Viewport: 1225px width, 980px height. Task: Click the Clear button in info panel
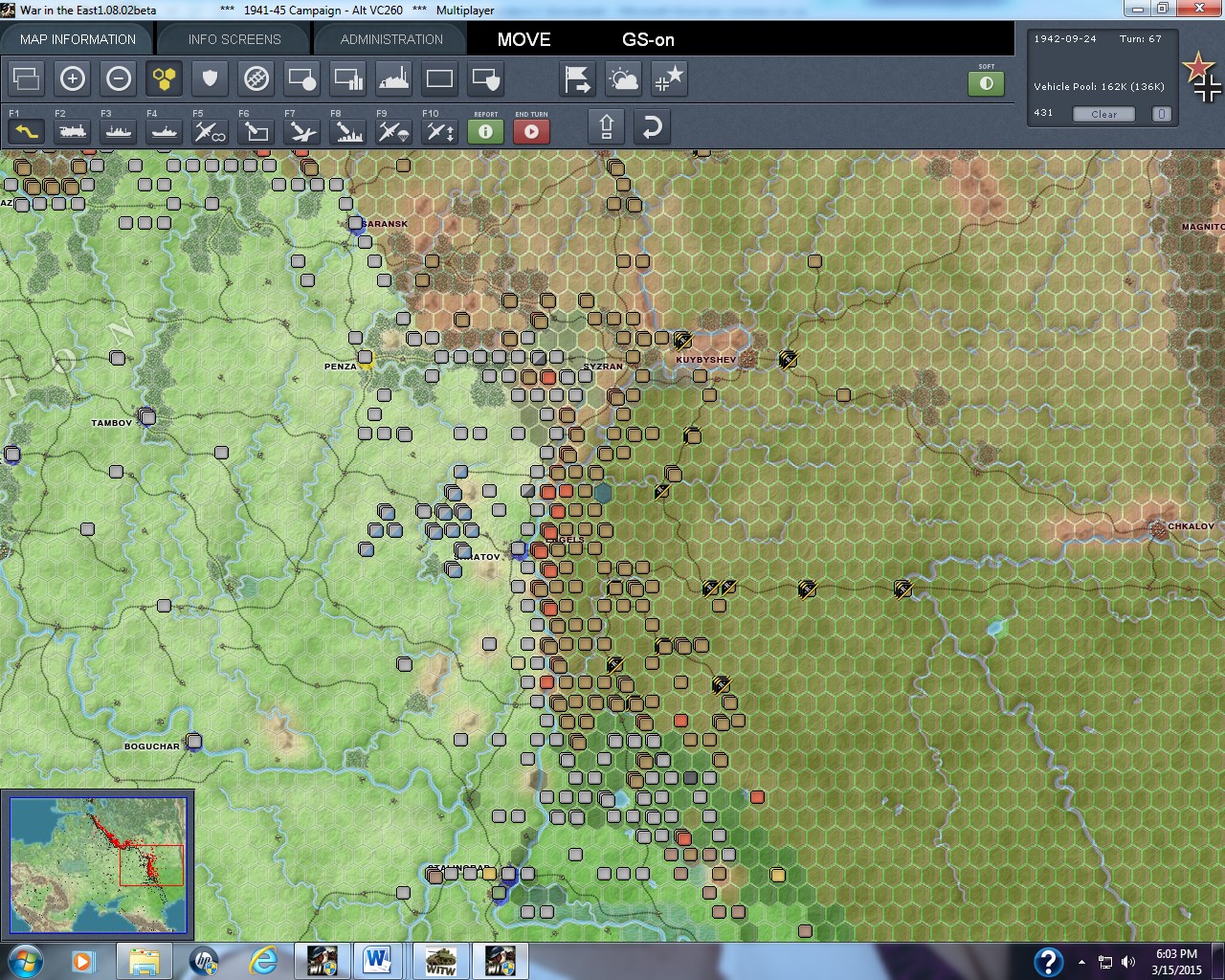pyautogui.click(x=1103, y=114)
